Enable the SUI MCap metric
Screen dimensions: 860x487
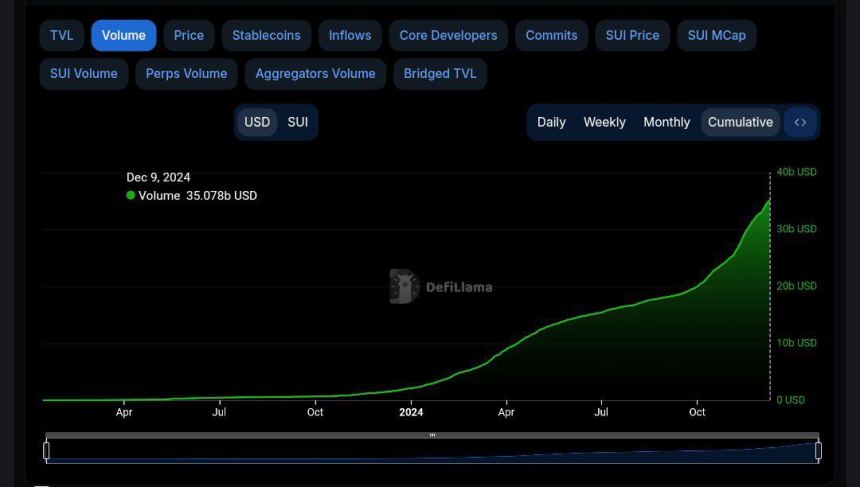(716, 35)
